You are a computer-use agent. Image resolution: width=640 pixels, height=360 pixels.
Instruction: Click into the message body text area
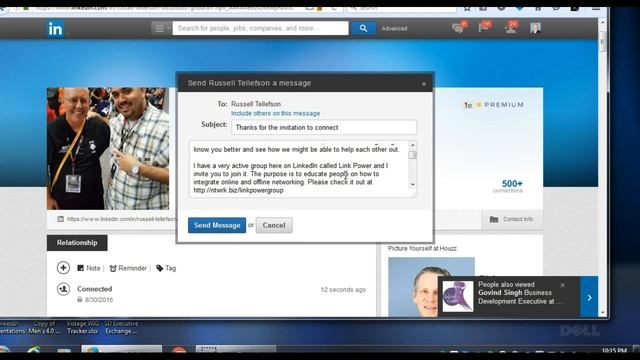[299, 169]
